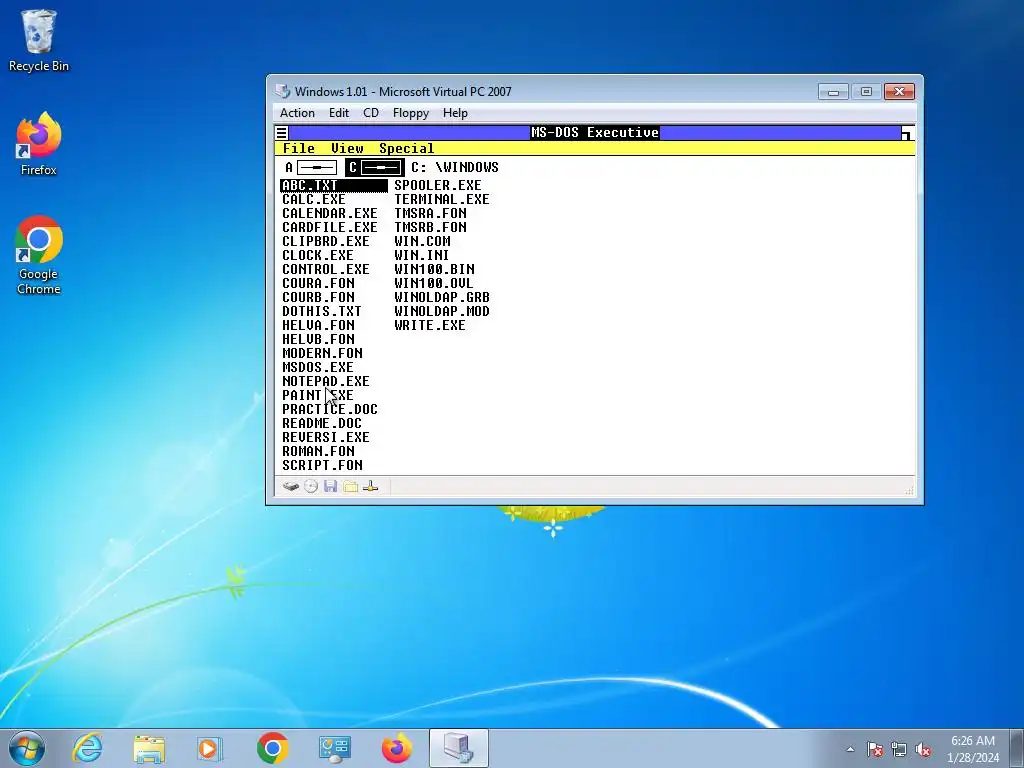The image size is (1024, 768).
Task: Select MODERN.FON file
Action: point(322,353)
